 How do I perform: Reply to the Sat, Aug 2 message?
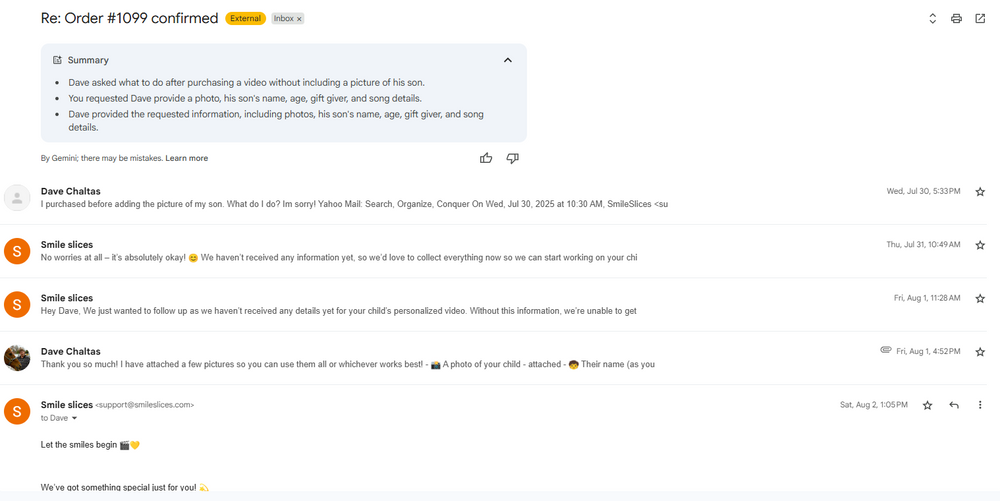pos(954,405)
